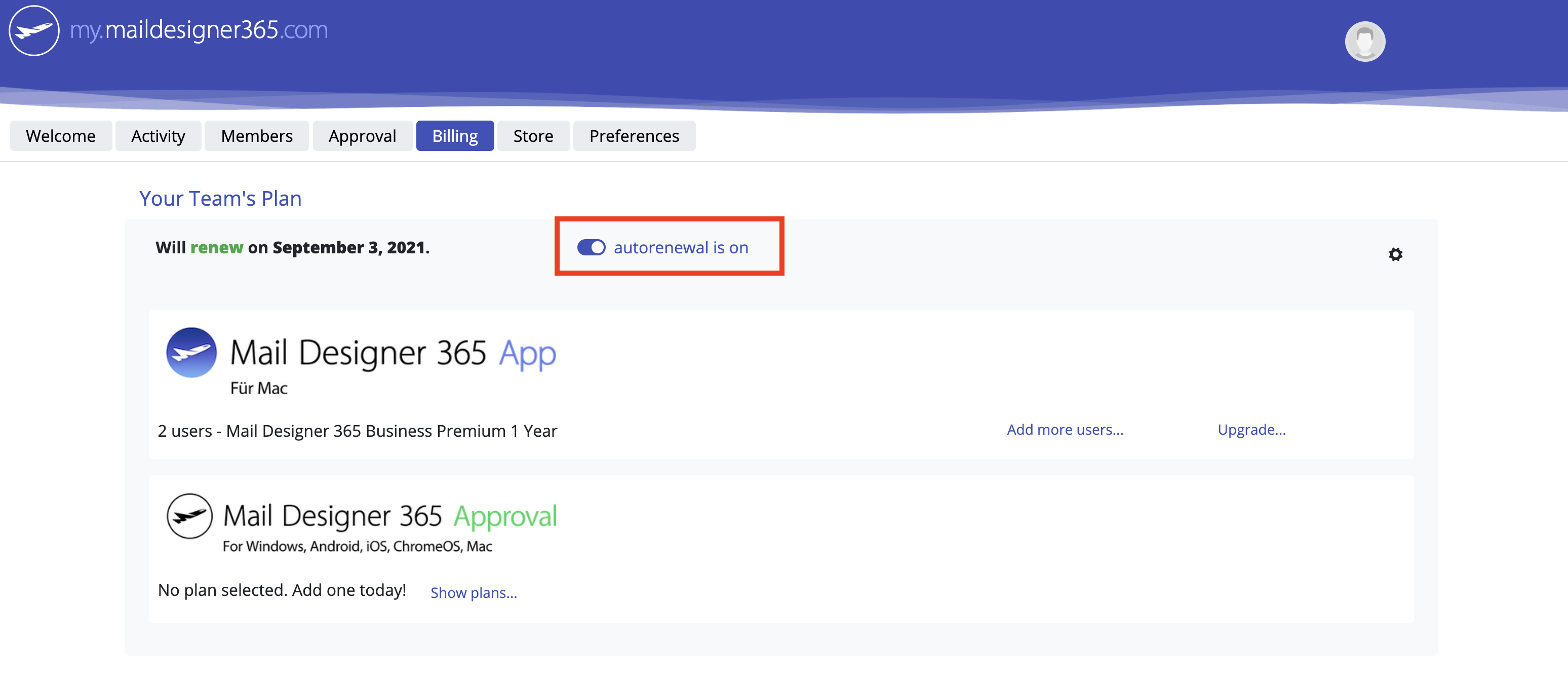Screen dimensions: 1568x680
Task: Open the user profile avatar
Action: click(x=1365, y=42)
